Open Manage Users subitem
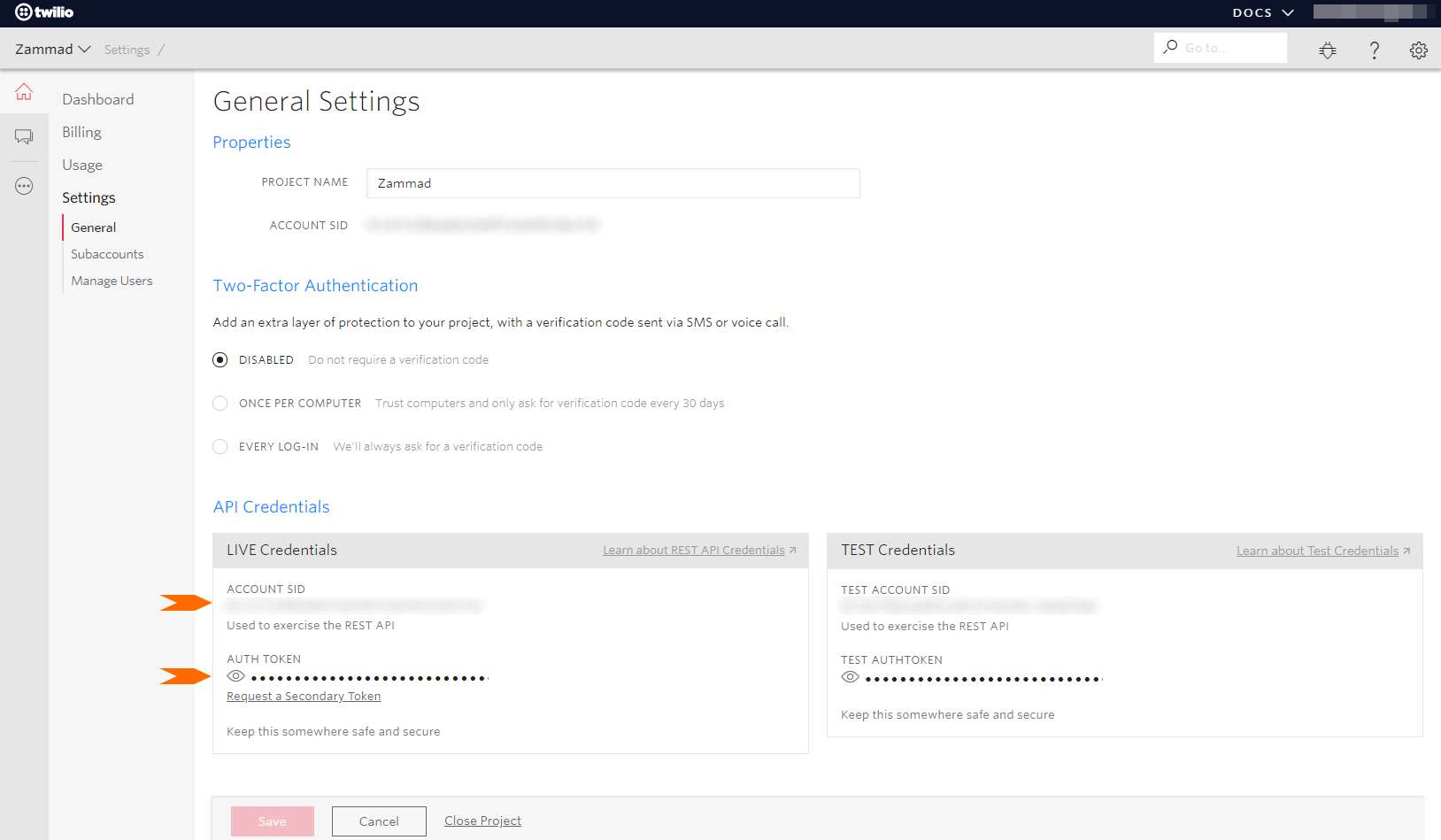The width and height of the screenshot is (1441, 840). point(112,281)
